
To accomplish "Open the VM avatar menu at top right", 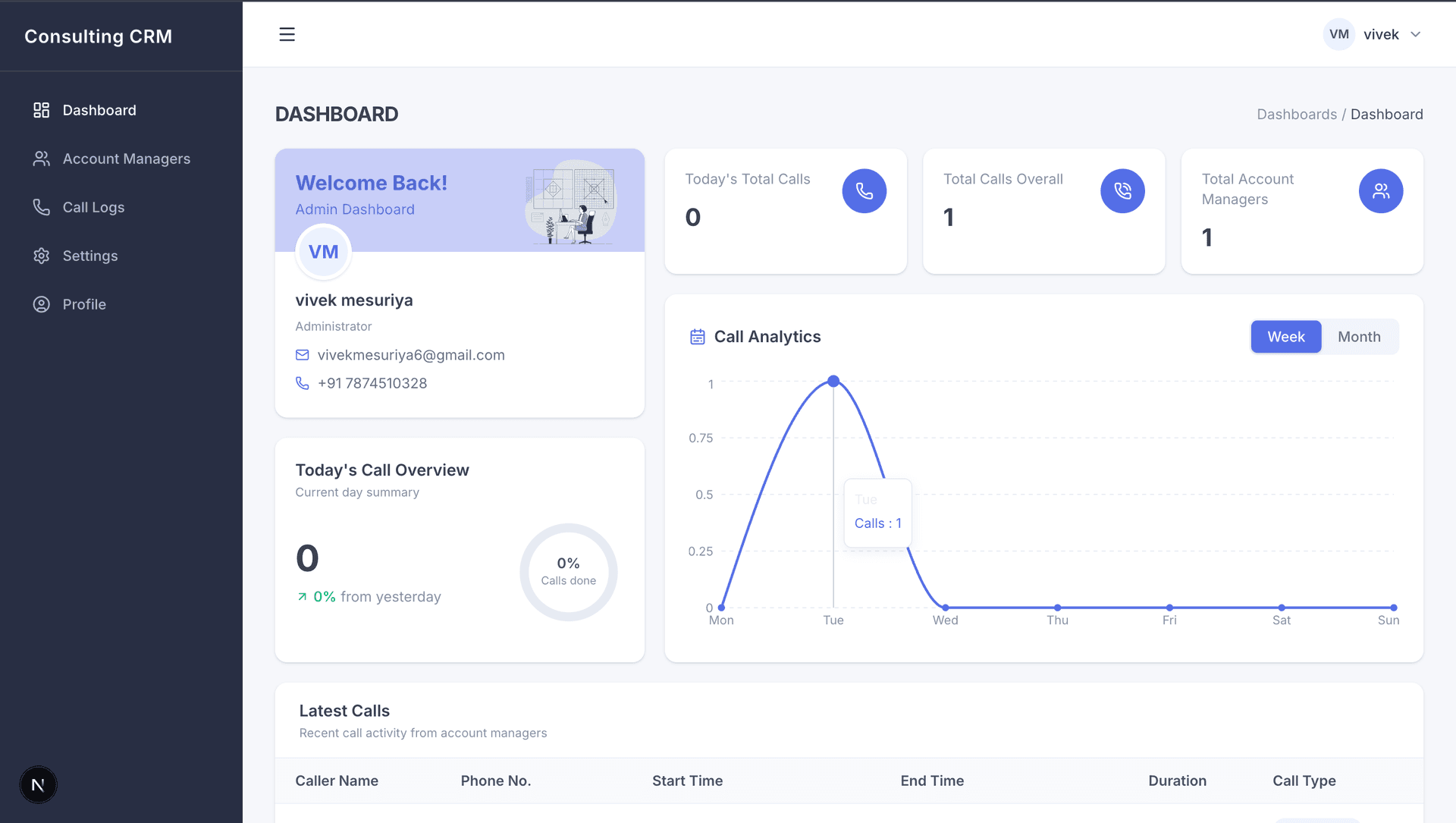I will (1338, 34).
